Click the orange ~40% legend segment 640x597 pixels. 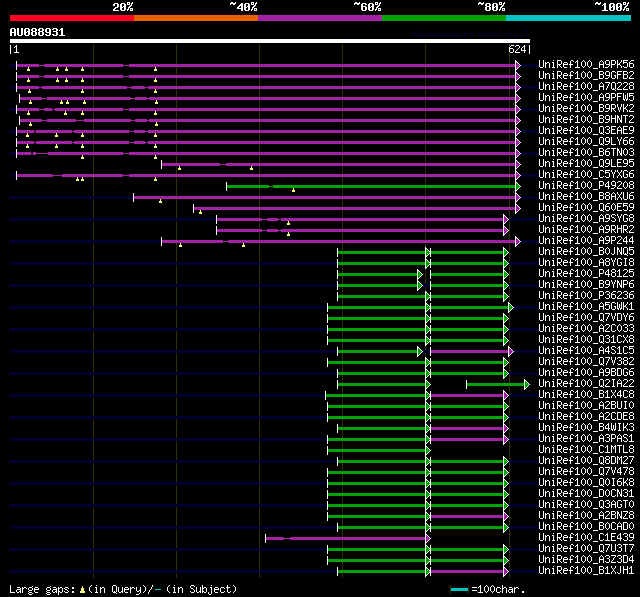tap(196, 18)
